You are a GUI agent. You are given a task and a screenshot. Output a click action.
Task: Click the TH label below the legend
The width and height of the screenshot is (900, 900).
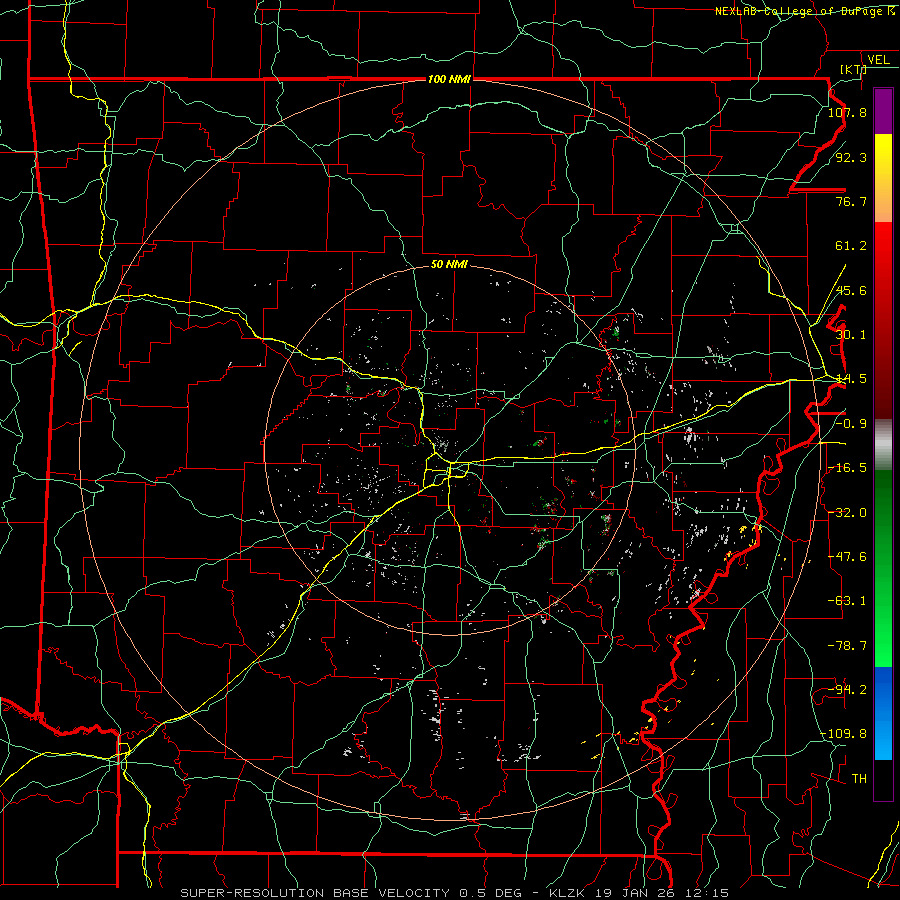[x=859, y=779]
